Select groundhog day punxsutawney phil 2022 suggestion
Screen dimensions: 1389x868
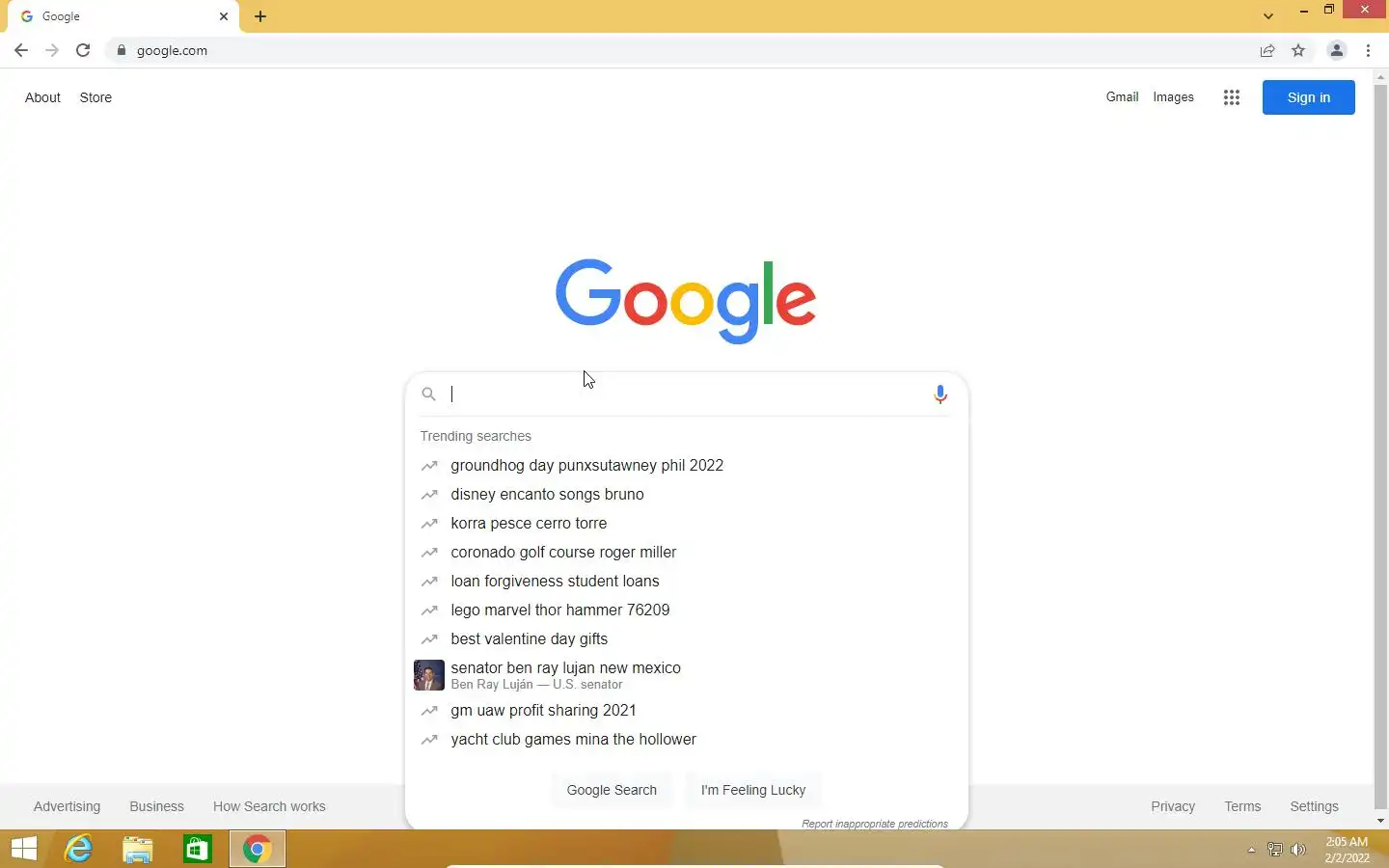coord(686,465)
